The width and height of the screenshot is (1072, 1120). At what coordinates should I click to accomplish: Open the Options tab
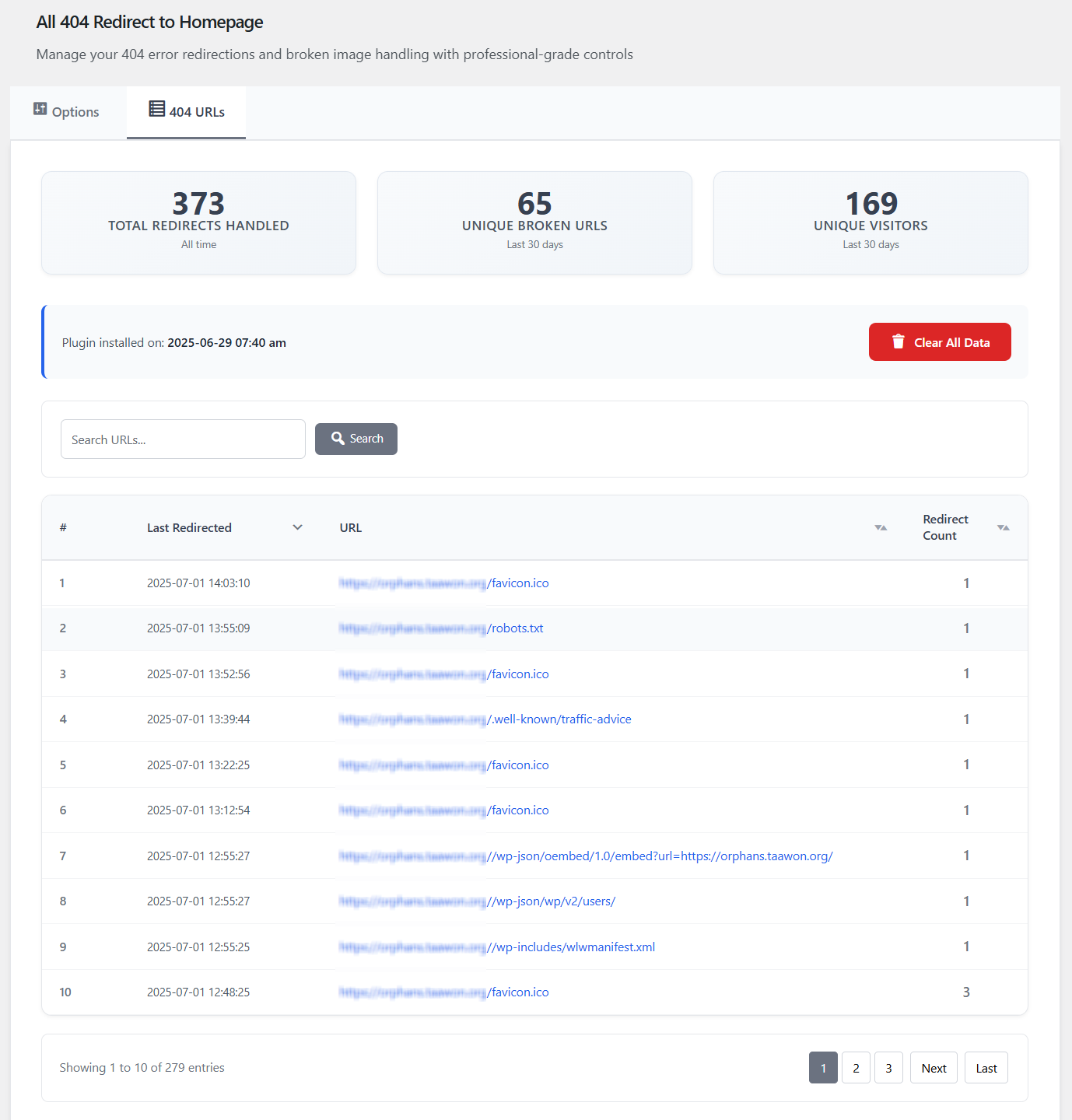pyautogui.click(x=67, y=112)
